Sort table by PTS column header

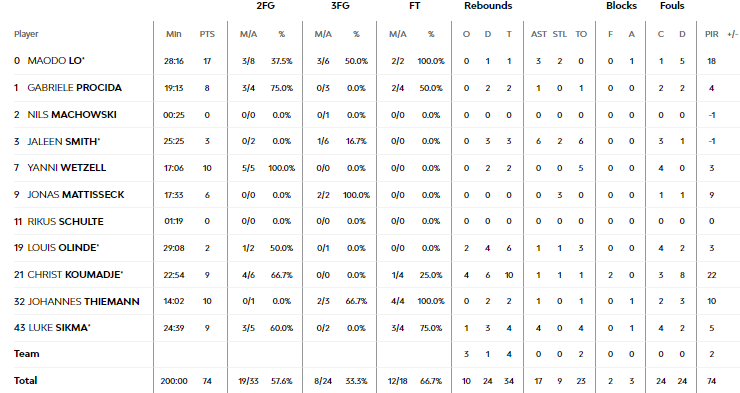pyautogui.click(x=207, y=34)
